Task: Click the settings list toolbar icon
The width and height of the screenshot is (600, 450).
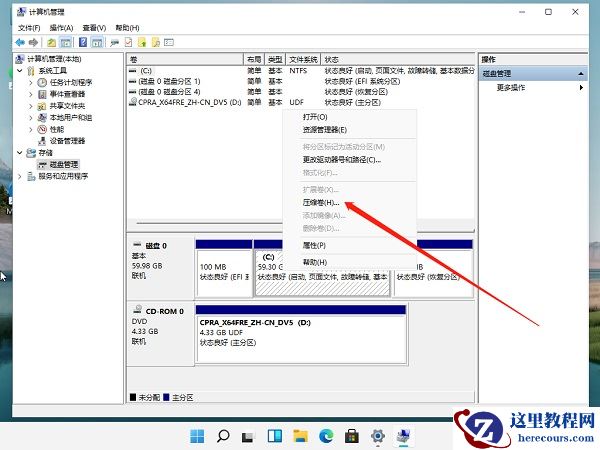Action: (x=169, y=42)
